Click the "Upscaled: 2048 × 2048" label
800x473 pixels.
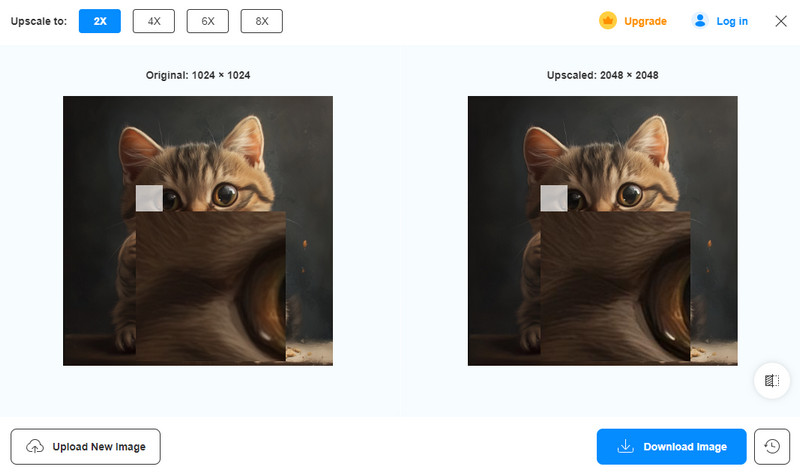(x=603, y=75)
